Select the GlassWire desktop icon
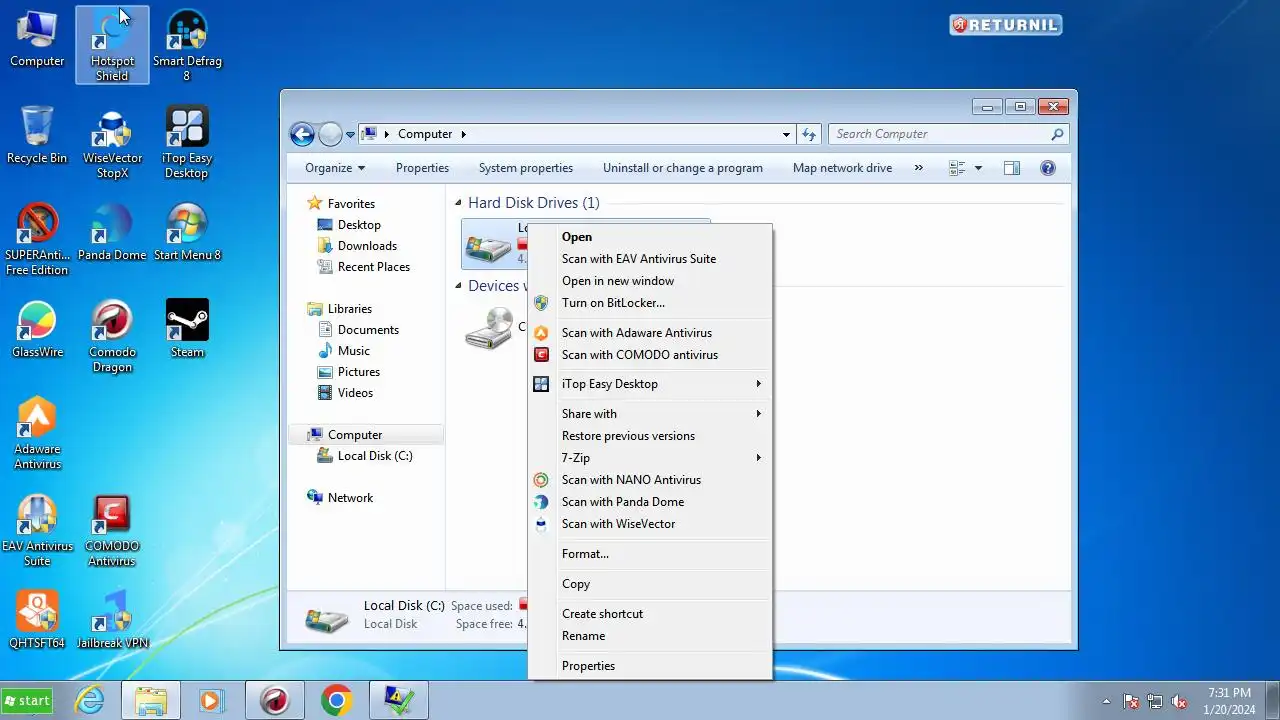The width and height of the screenshot is (1280, 720). pyautogui.click(x=37, y=329)
